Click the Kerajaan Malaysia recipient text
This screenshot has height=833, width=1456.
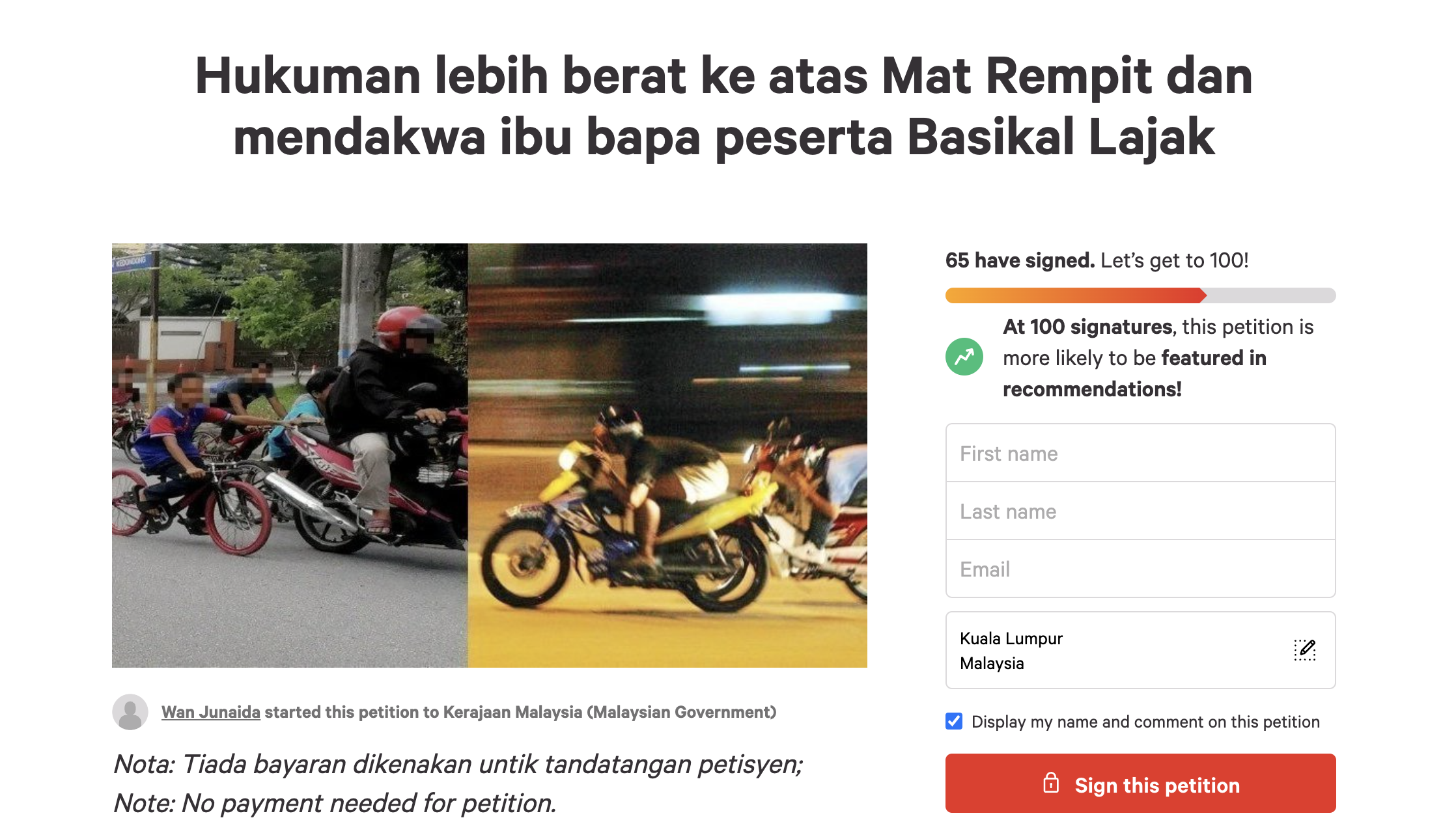pyautogui.click(x=609, y=712)
